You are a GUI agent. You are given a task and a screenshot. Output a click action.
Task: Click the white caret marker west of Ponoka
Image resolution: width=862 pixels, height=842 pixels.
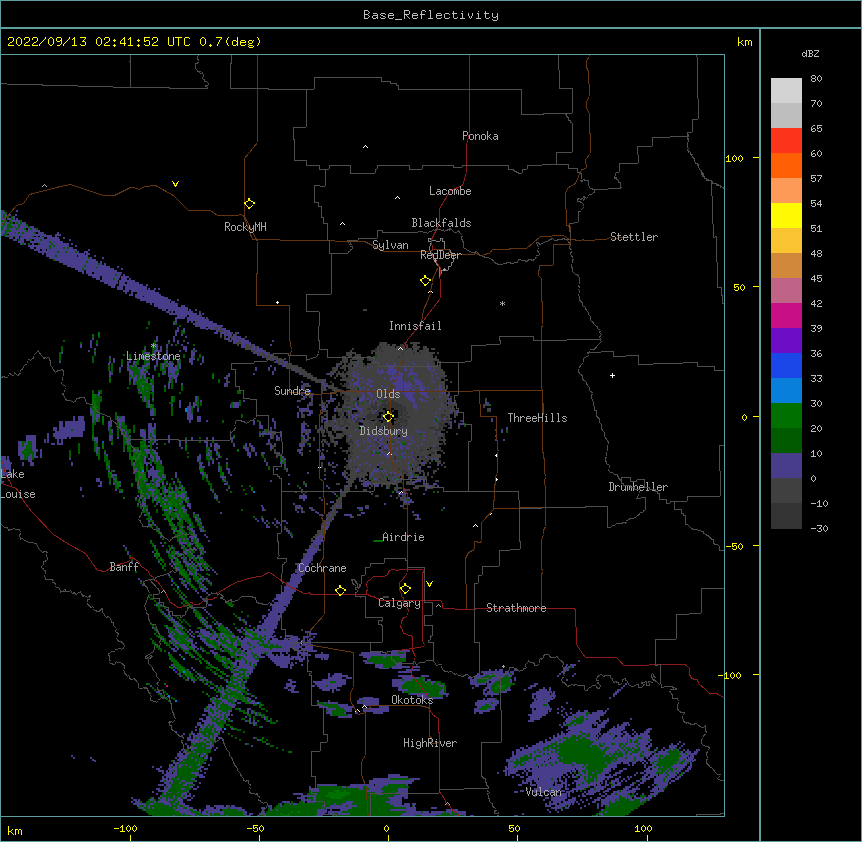365,147
